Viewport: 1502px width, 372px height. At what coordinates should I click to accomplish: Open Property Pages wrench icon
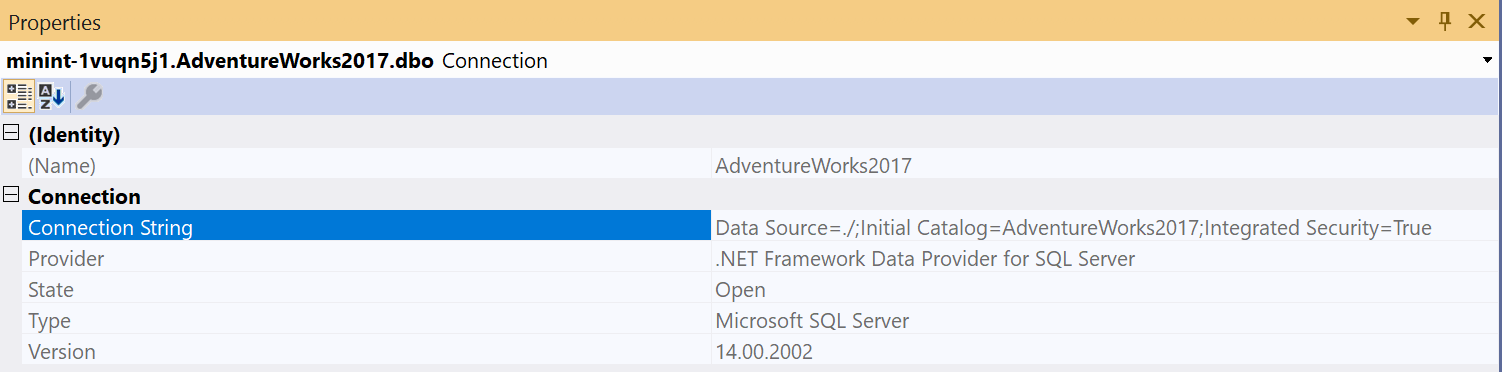click(x=89, y=97)
